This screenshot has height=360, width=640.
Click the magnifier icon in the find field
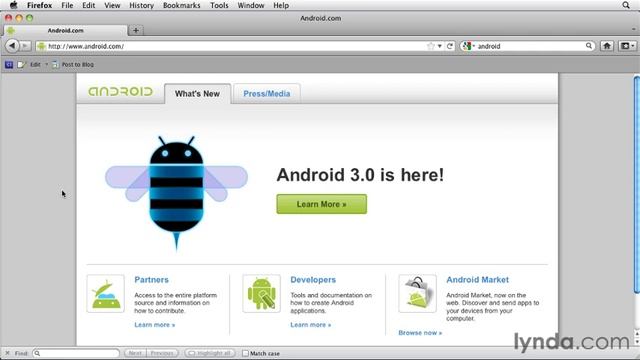click(x=38, y=353)
